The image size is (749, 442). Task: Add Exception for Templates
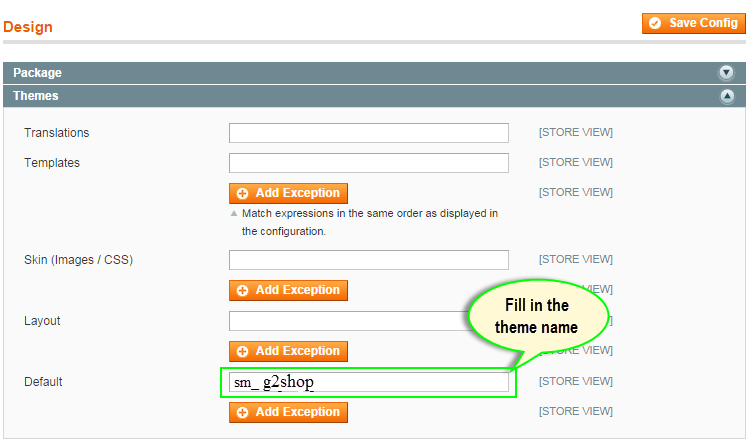coord(288,193)
